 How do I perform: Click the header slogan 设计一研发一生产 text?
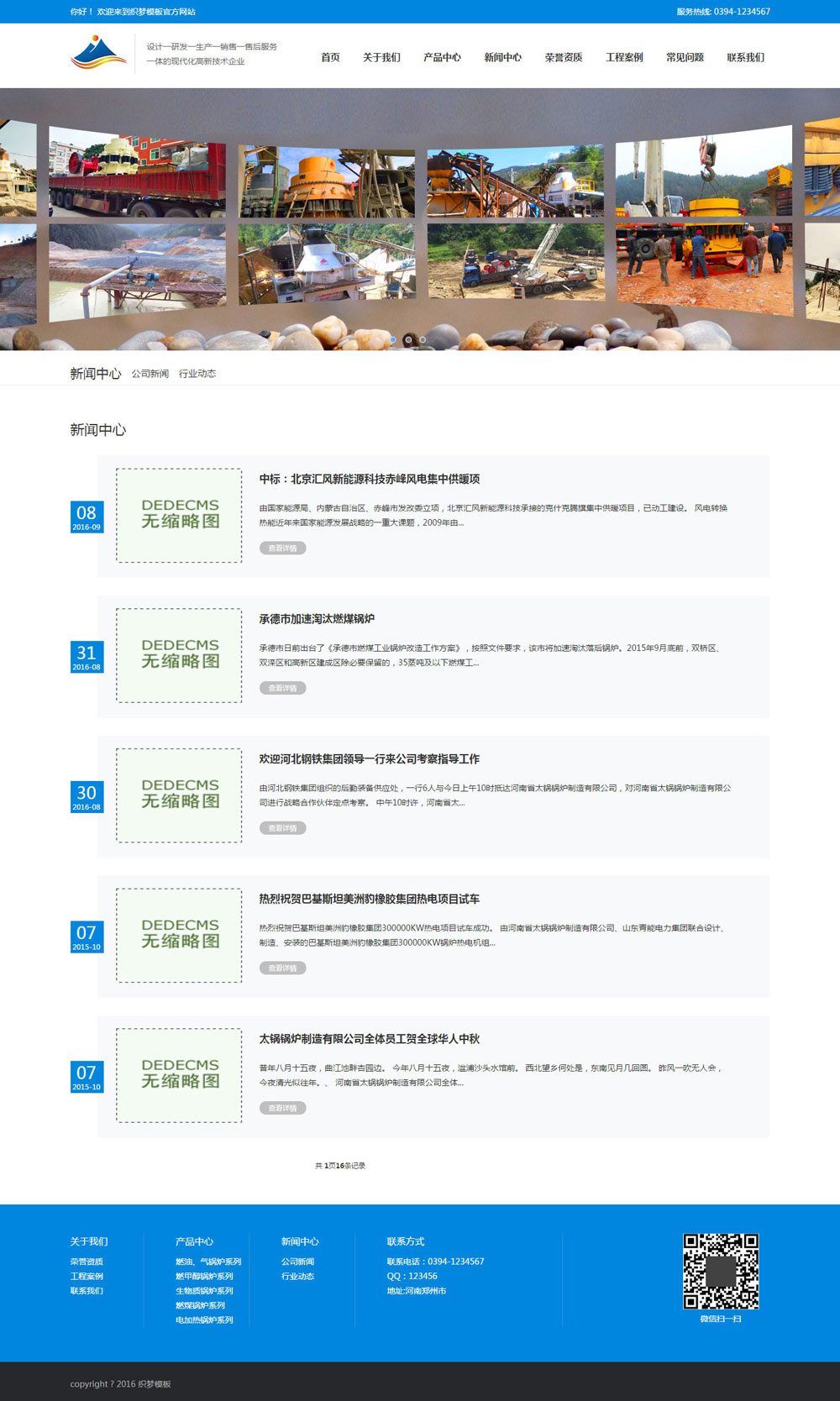(x=212, y=47)
